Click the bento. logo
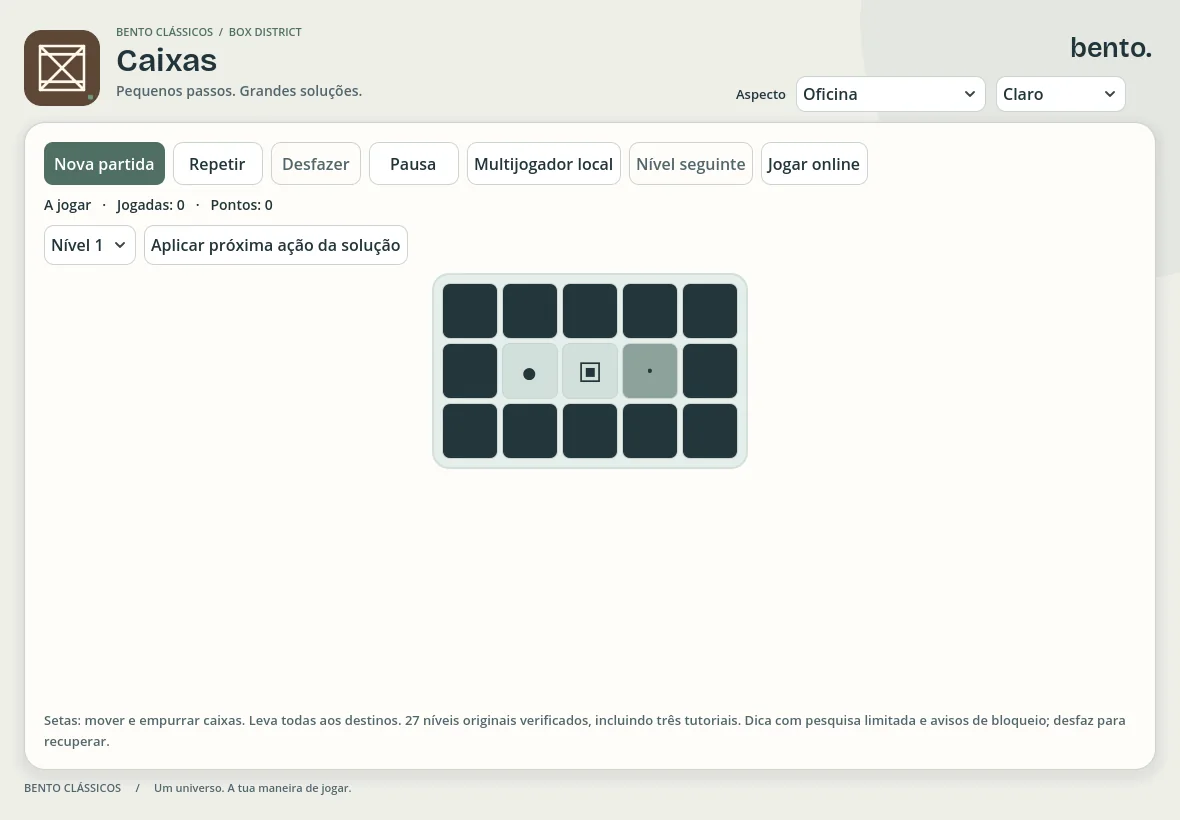The image size is (1180, 820). (x=1111, y=47)
